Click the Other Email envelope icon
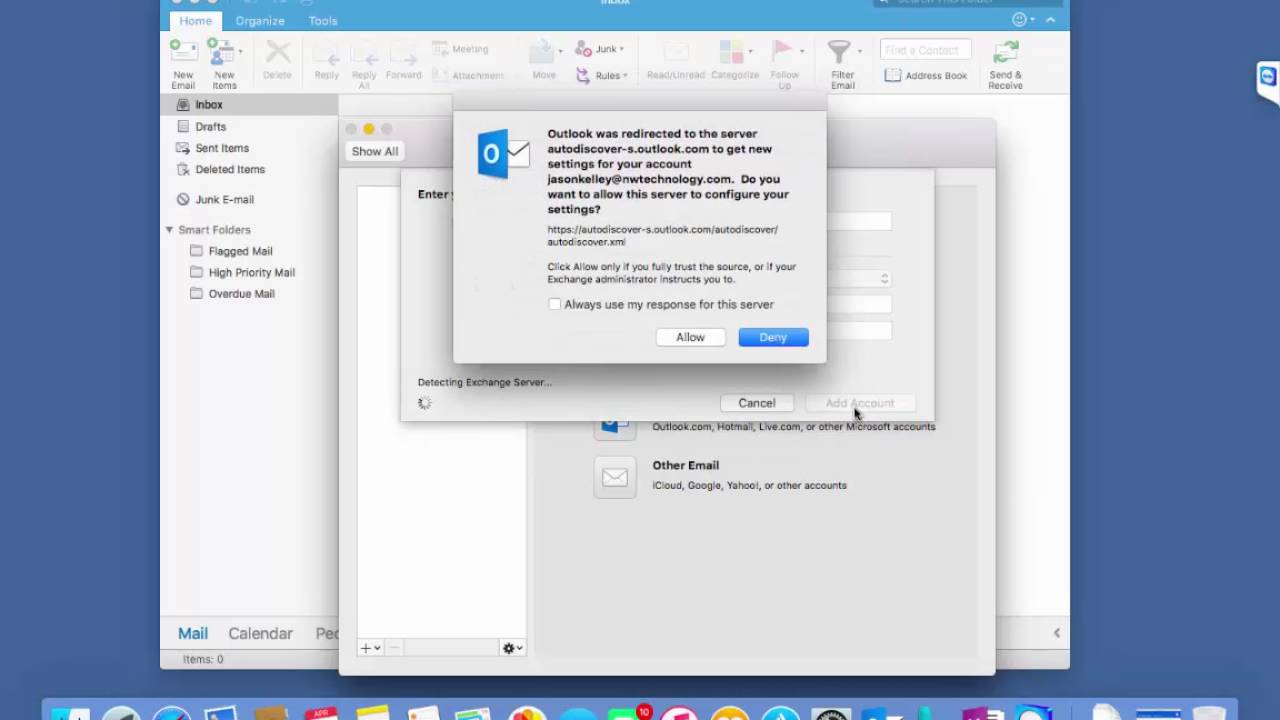This screenshot has height=720, width=1280. click(x=614, y=478)
